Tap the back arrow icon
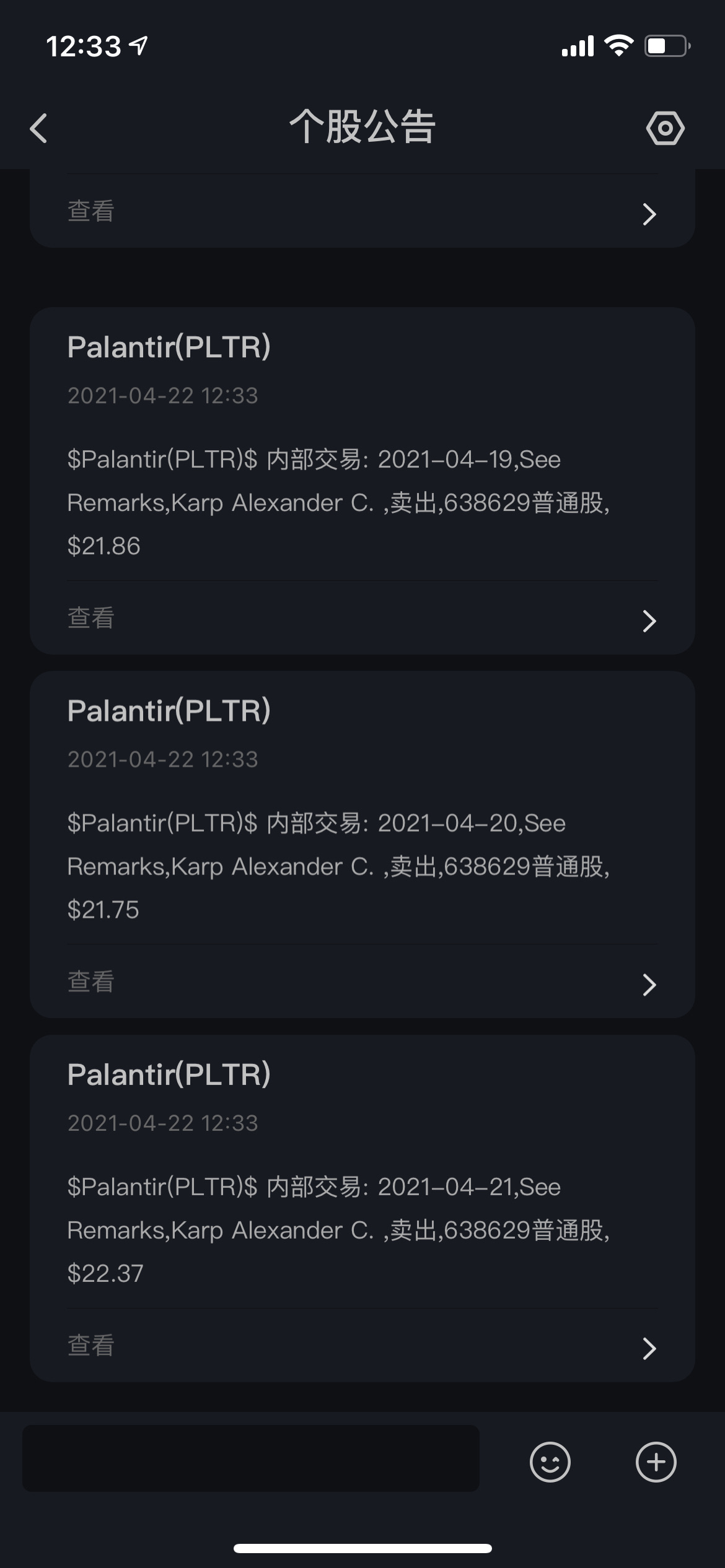The height and width of the screenshot is (1568, 725). 38,128
